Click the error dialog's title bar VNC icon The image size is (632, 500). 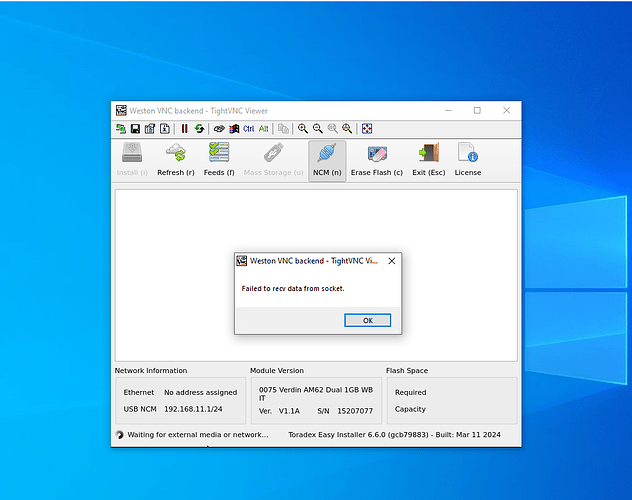(x=241, y=261)
